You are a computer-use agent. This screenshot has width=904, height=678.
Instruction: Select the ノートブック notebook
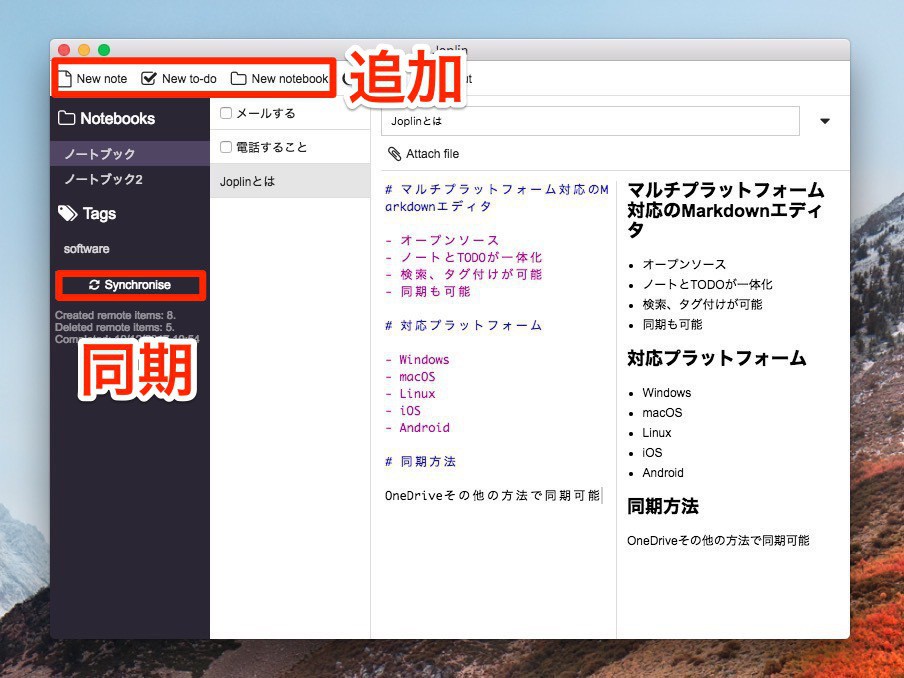point(100,154)
